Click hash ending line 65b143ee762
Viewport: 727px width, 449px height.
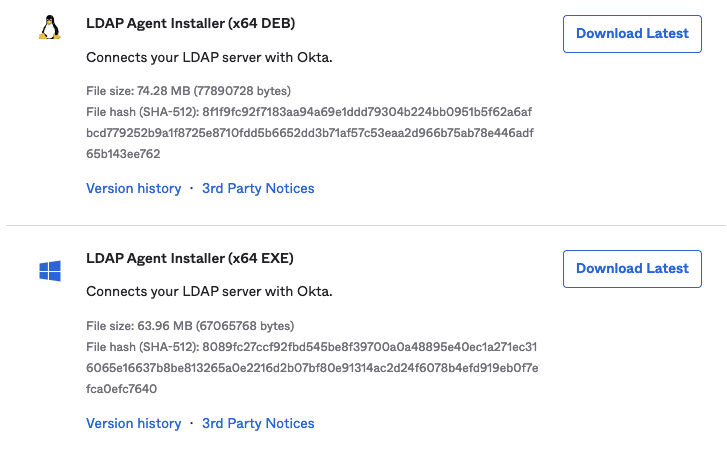coord(123,154)
